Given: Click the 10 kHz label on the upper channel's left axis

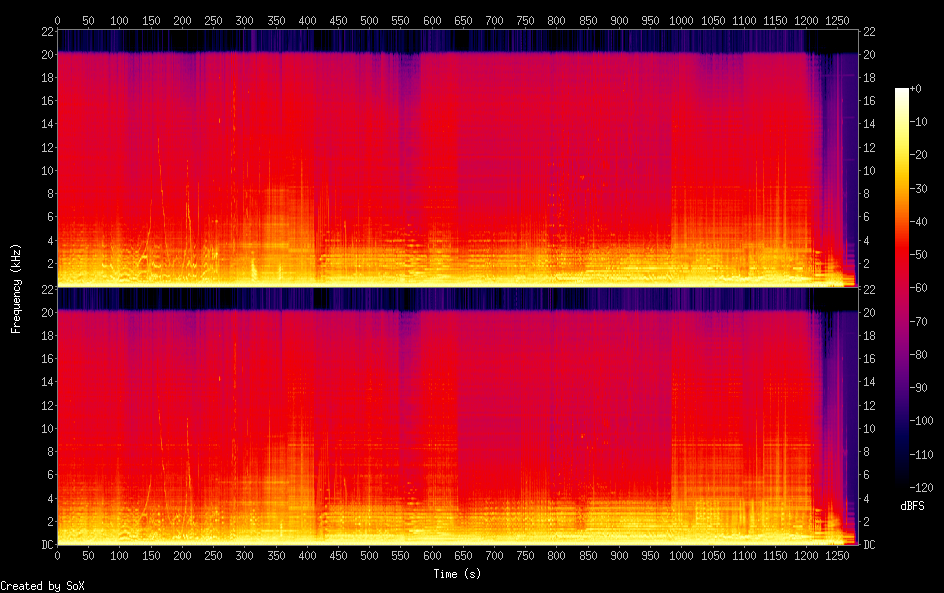Looking at the screenshot, I should pyautogui.click(x=45, y=170).
